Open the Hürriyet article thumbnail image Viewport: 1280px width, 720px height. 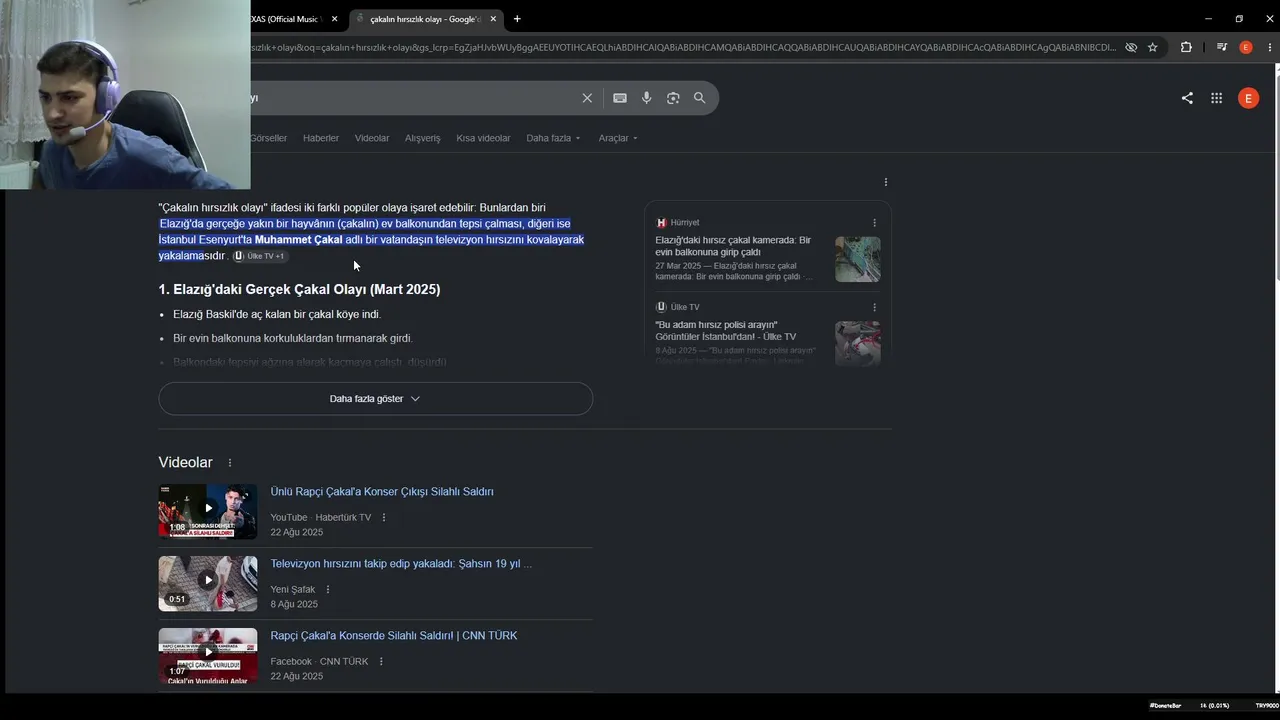(x=858, y=259)
